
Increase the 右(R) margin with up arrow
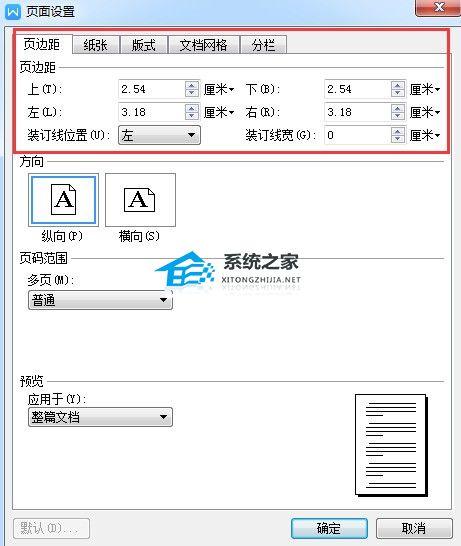pyautogui.click(x=398, y=108)
